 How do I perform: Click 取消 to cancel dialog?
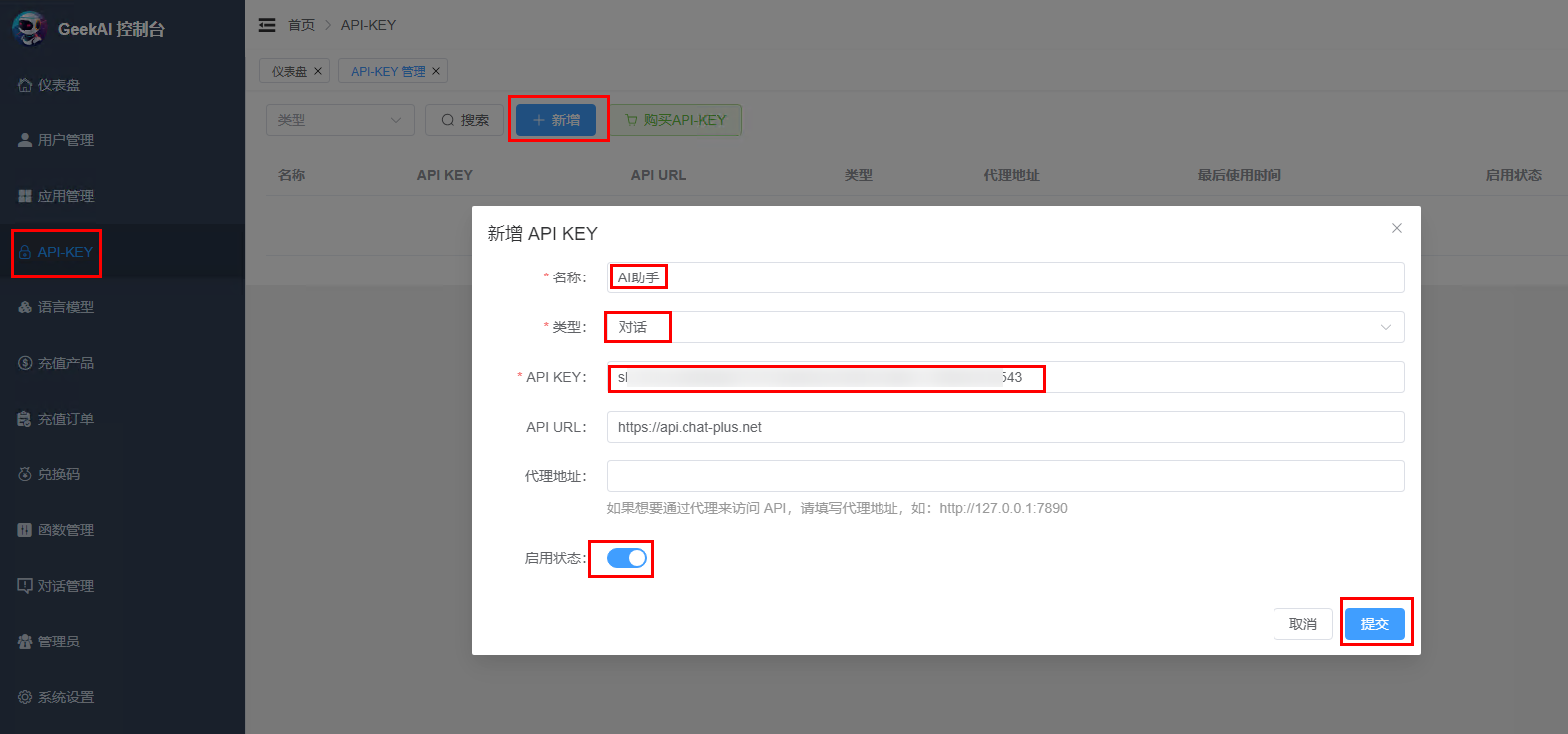click(x=1303, y=624)
